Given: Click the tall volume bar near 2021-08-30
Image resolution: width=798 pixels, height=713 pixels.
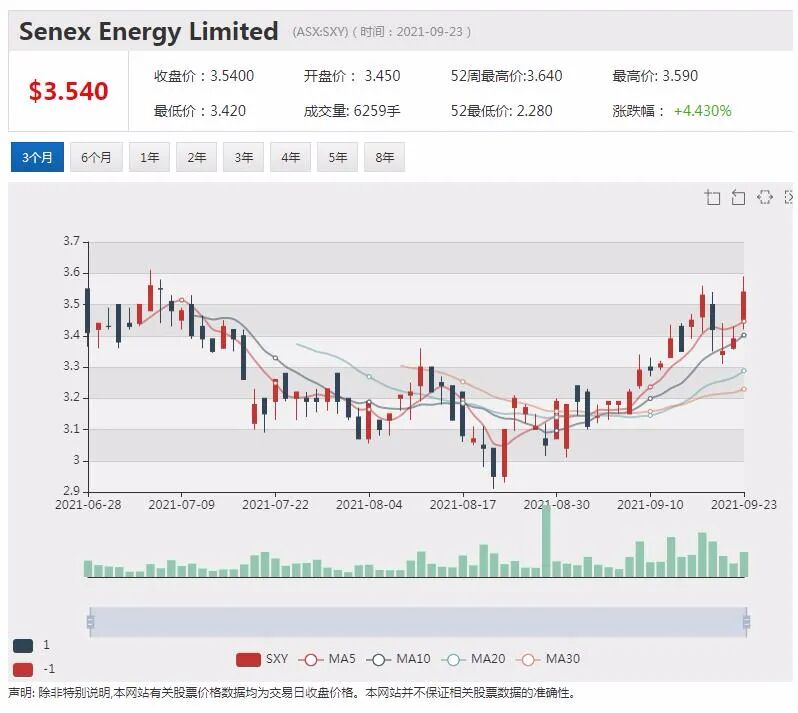Looking at the screenshot, I should click(546, 540).
